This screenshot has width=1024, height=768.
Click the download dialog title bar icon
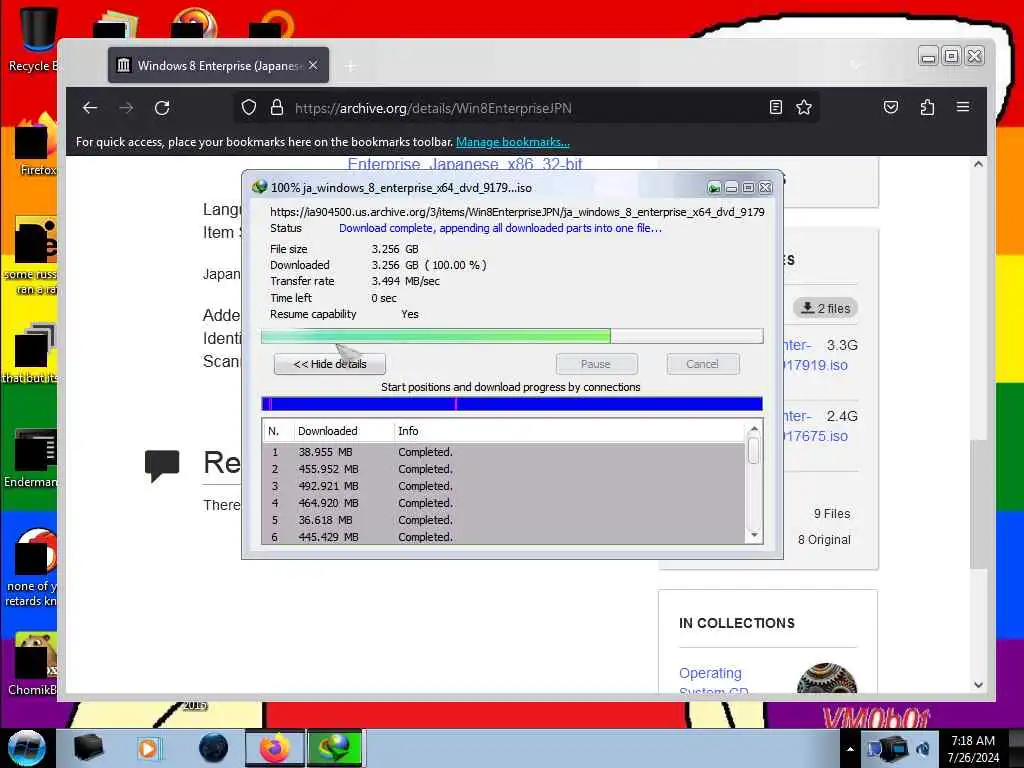(259, 187)
